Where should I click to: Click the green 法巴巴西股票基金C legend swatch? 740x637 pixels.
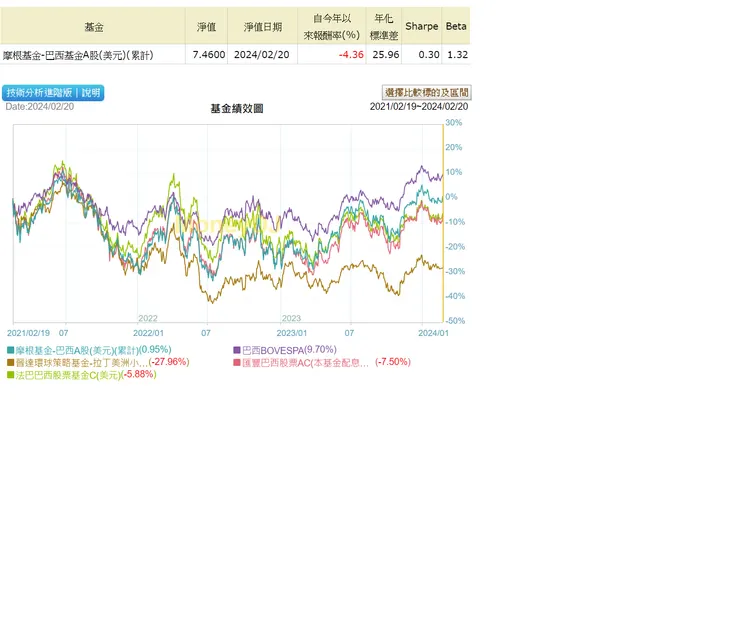pyautogui.click(x=10, y=375)
